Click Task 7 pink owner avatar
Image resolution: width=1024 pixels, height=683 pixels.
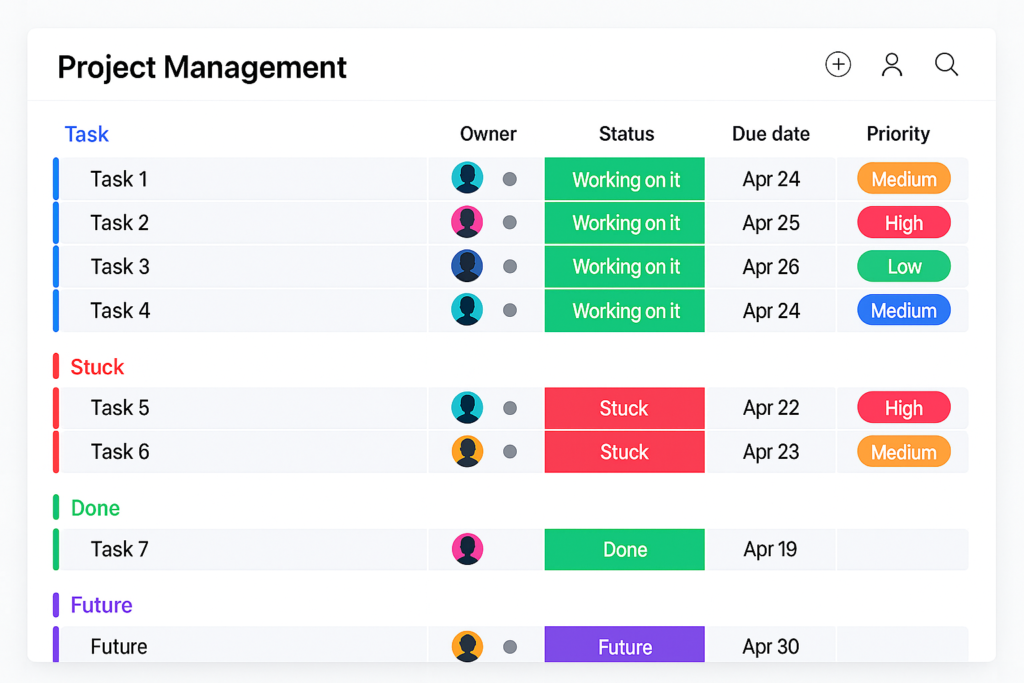[x=467, y=548]
